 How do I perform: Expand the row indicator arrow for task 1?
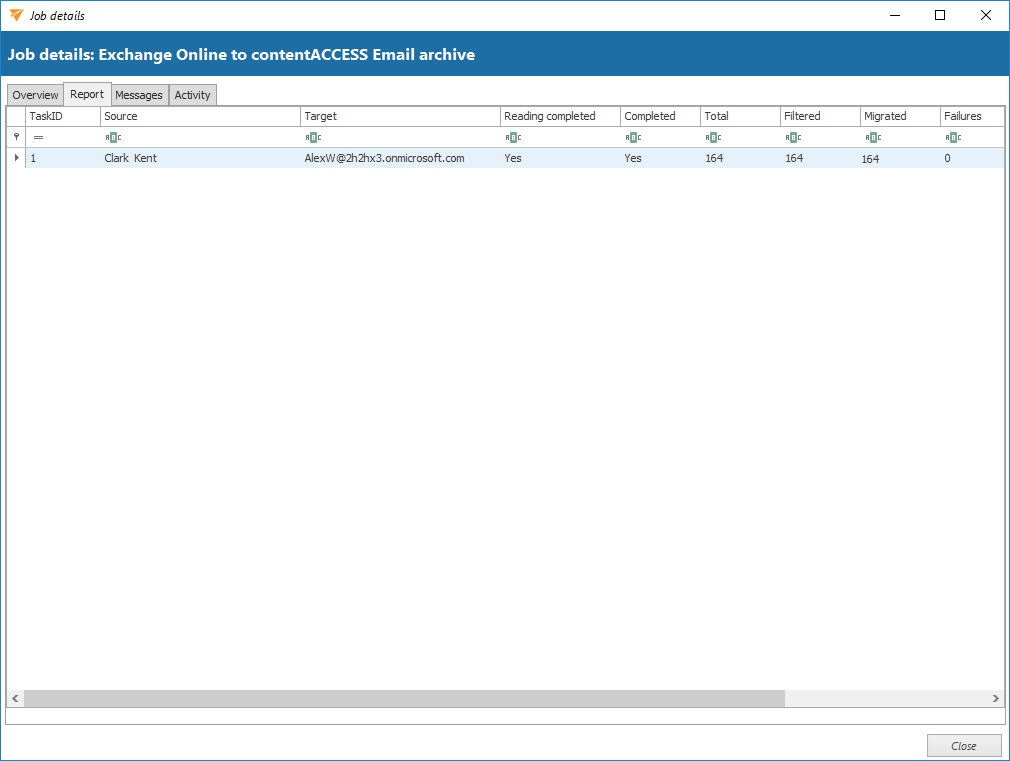coord(16,158)
